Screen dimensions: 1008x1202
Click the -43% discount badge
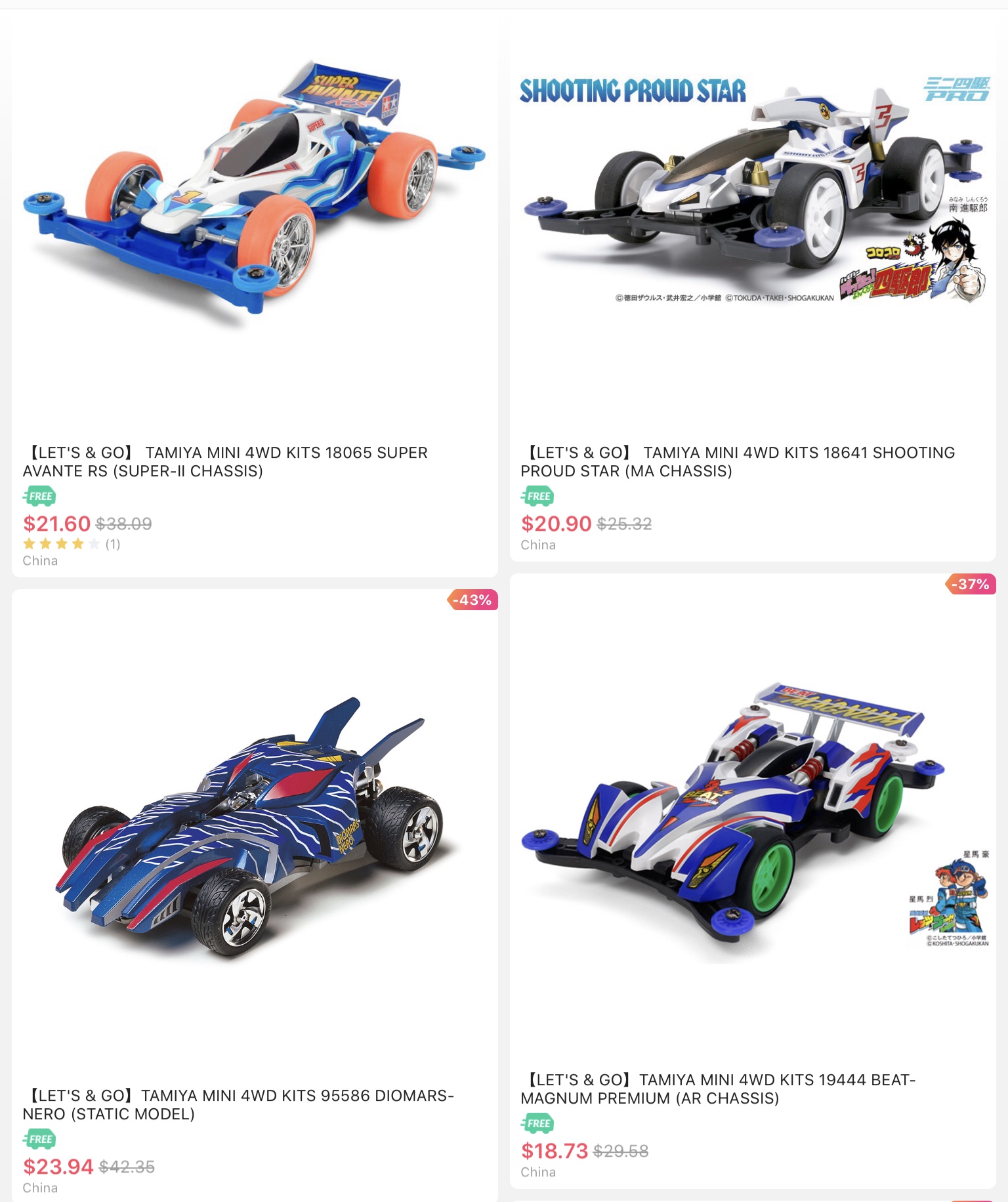[472, 600]
